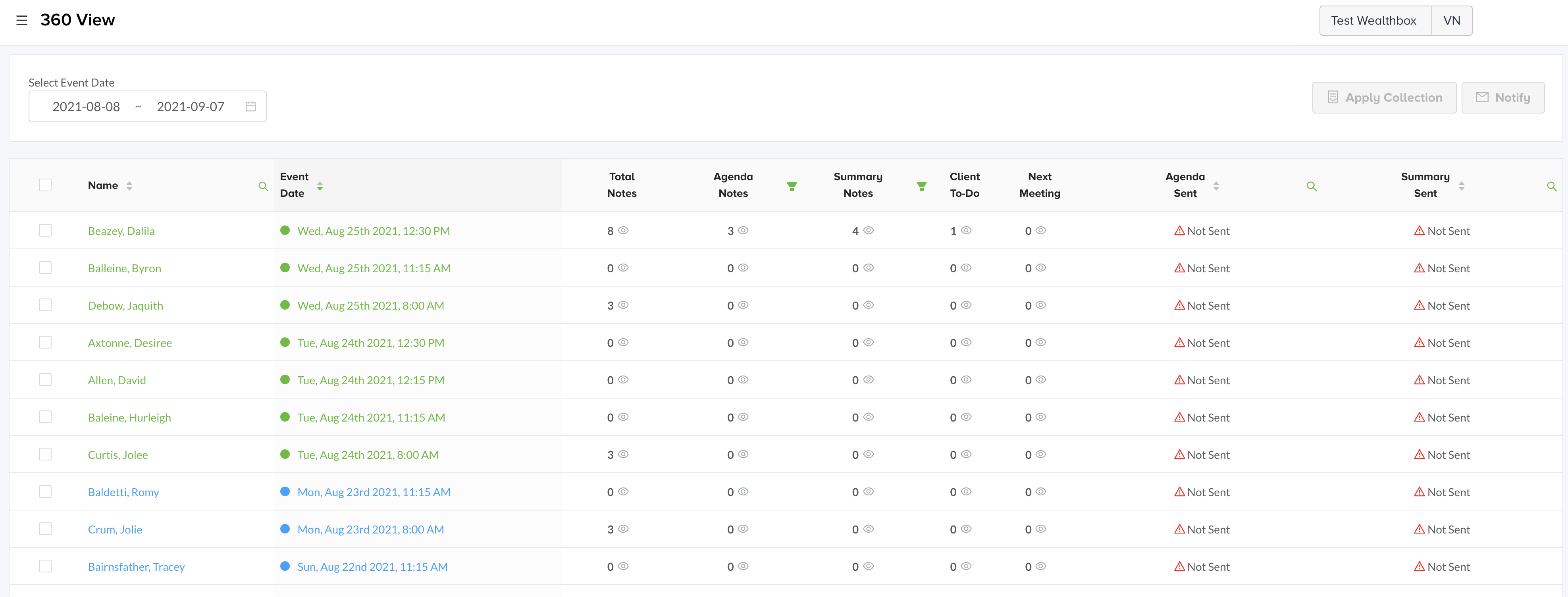Check the Beazey, Dalila row checkbox

click(x=45, y=230)
